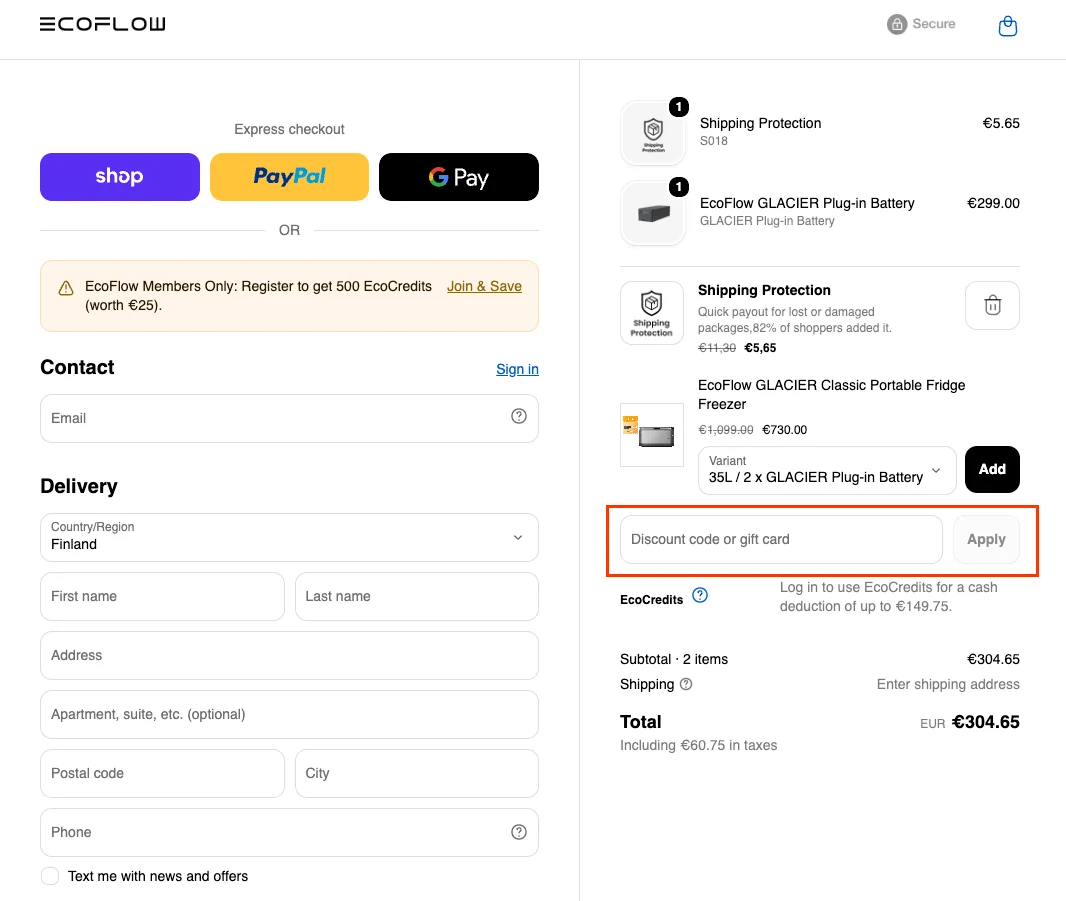Screen dimensions: 1066x901
Task: Click 'Including €60.75 in taxes' text
Action: 698,745
